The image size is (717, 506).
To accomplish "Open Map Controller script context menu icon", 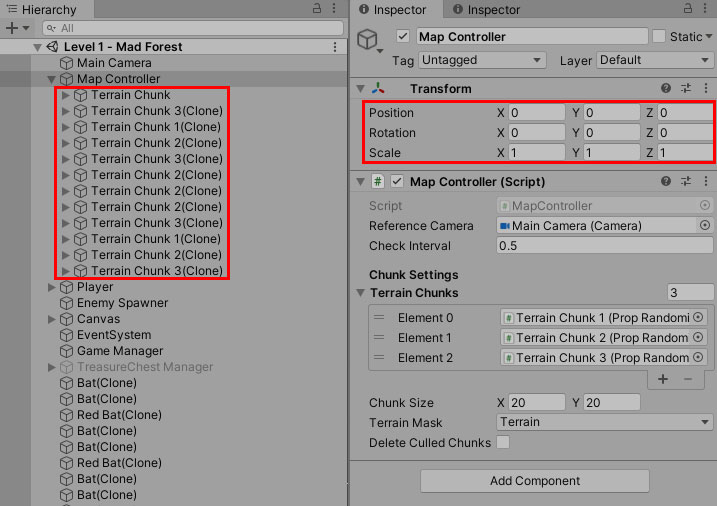I will click(704, 182).
